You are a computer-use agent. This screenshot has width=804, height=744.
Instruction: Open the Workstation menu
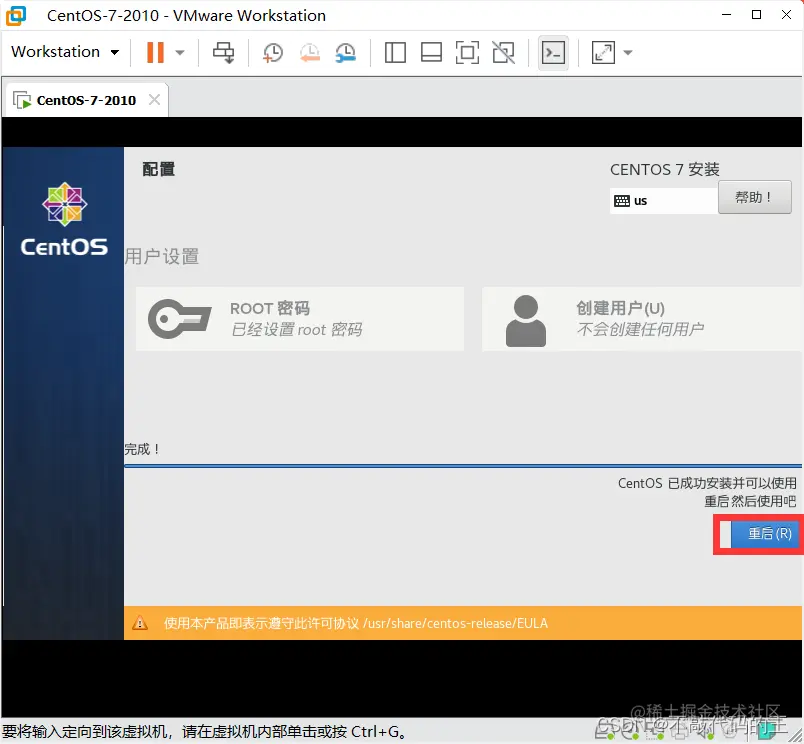[x=65, y=52]
